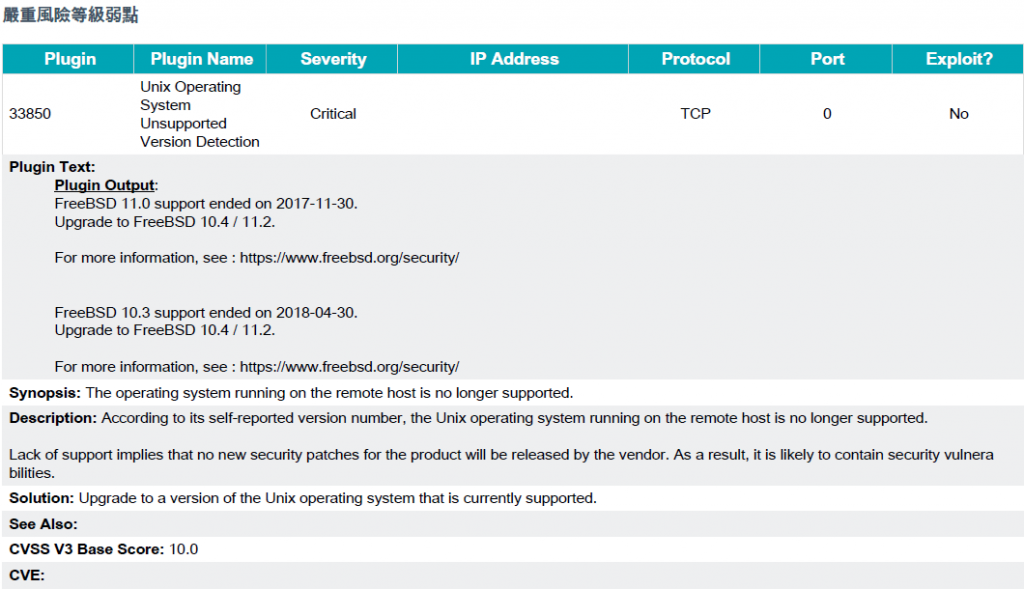Open the second freebsd.org security link
Viewport: 1024px width, 589px height.
click(x=349, y=367)
